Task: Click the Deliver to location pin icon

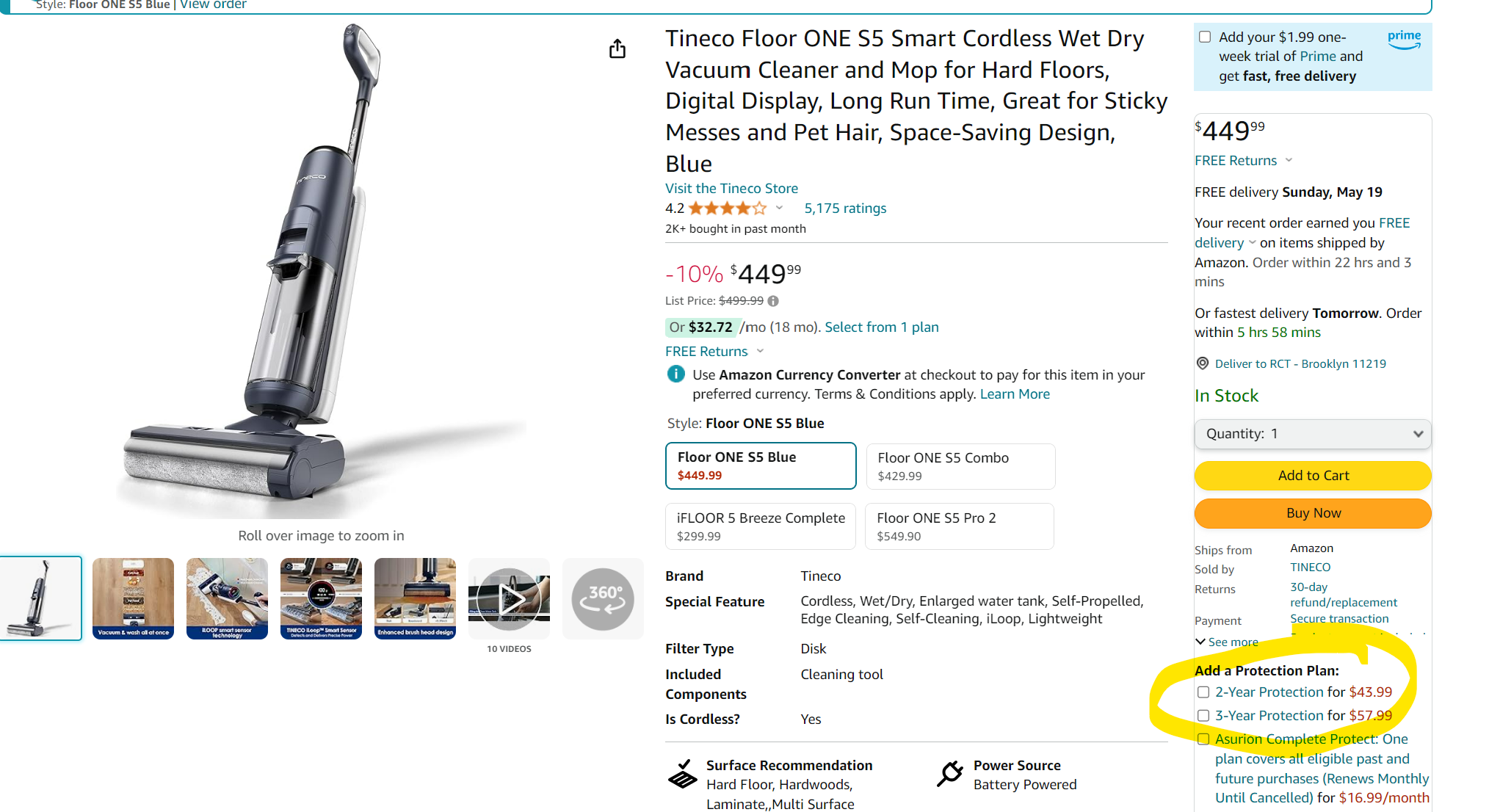Action: click(x=1203, y=363)
